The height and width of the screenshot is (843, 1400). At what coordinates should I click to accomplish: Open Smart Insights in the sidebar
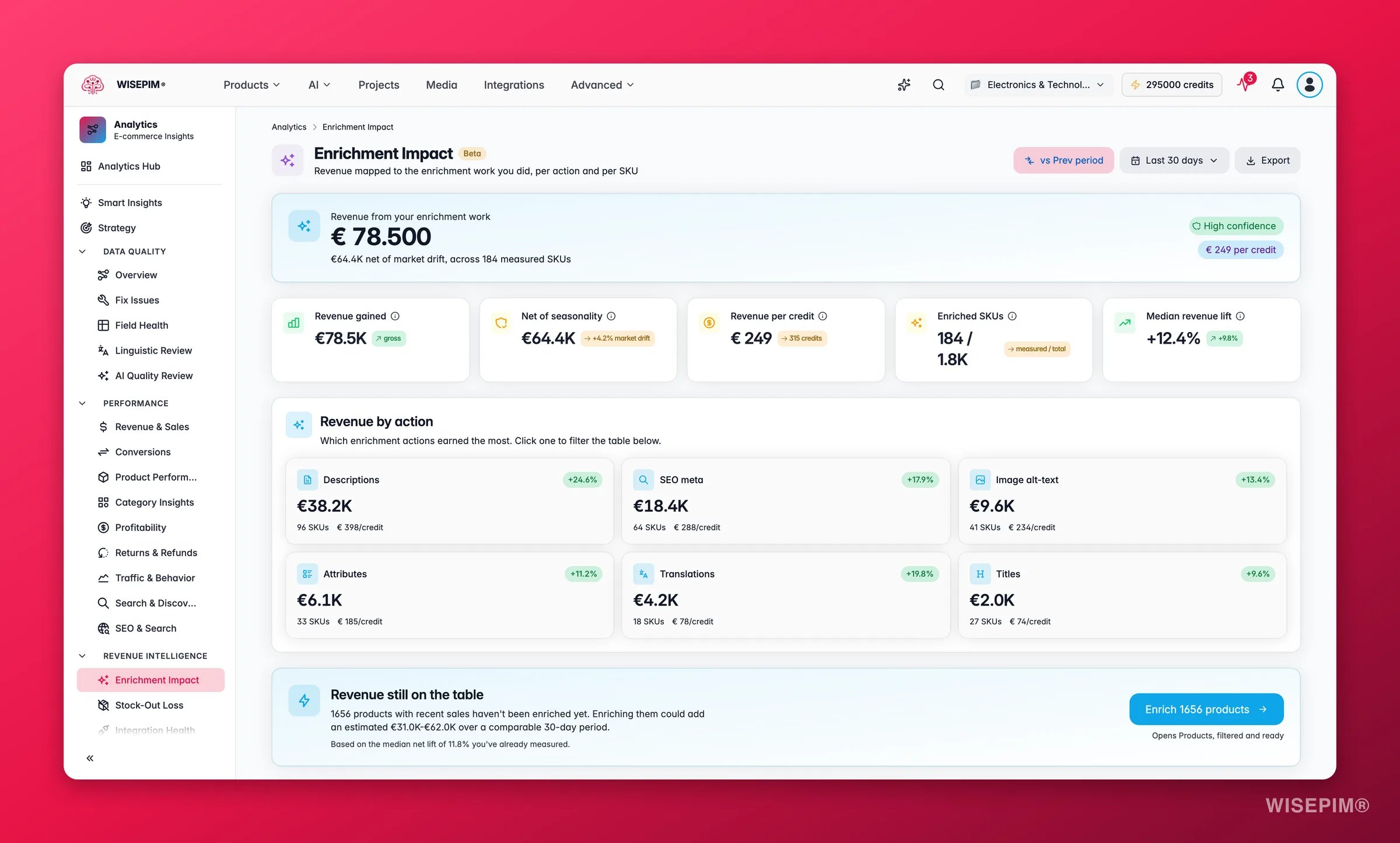point(150,202)
